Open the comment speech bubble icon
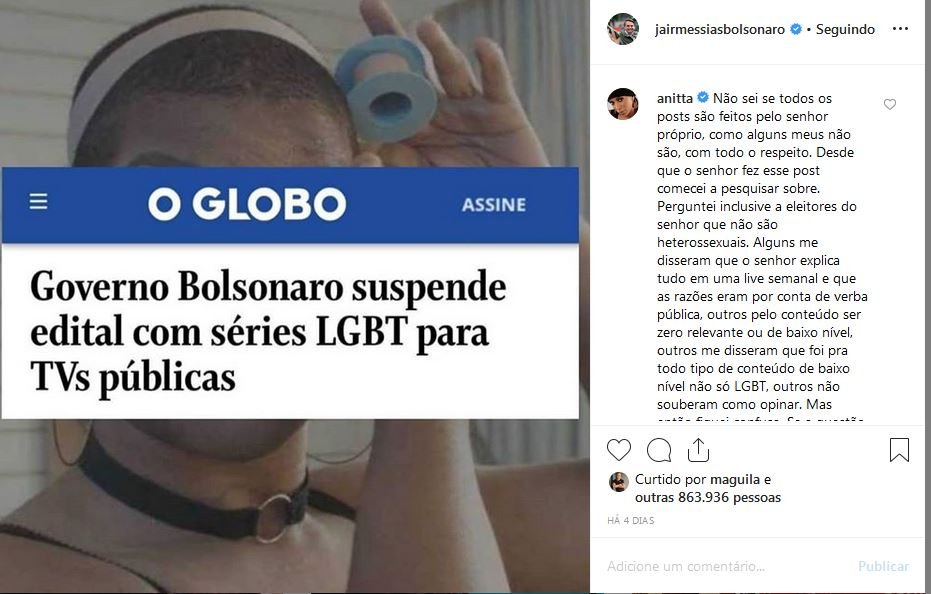The height and width of the screenshot is (594, 931). click(659, 450)
